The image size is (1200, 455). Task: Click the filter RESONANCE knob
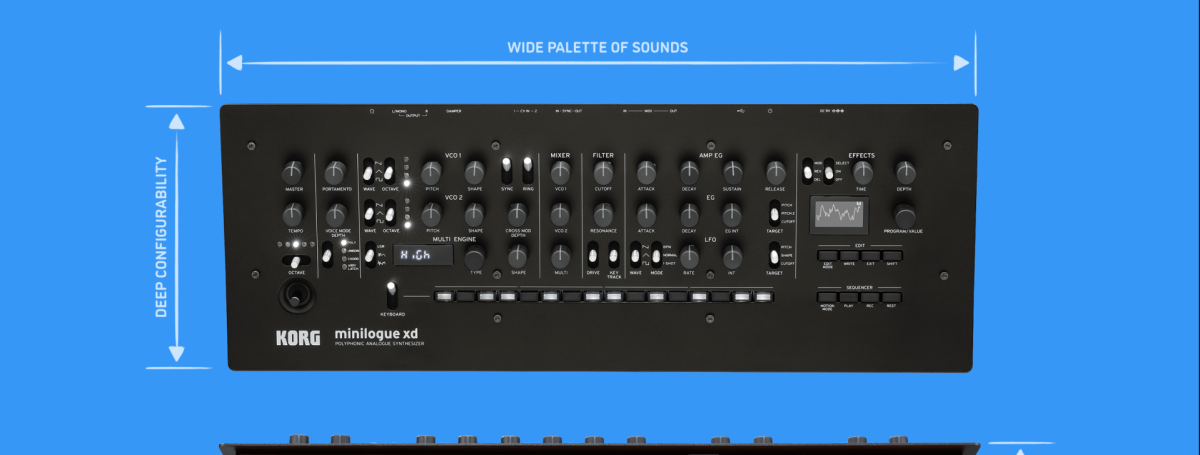tap(603, 214)
